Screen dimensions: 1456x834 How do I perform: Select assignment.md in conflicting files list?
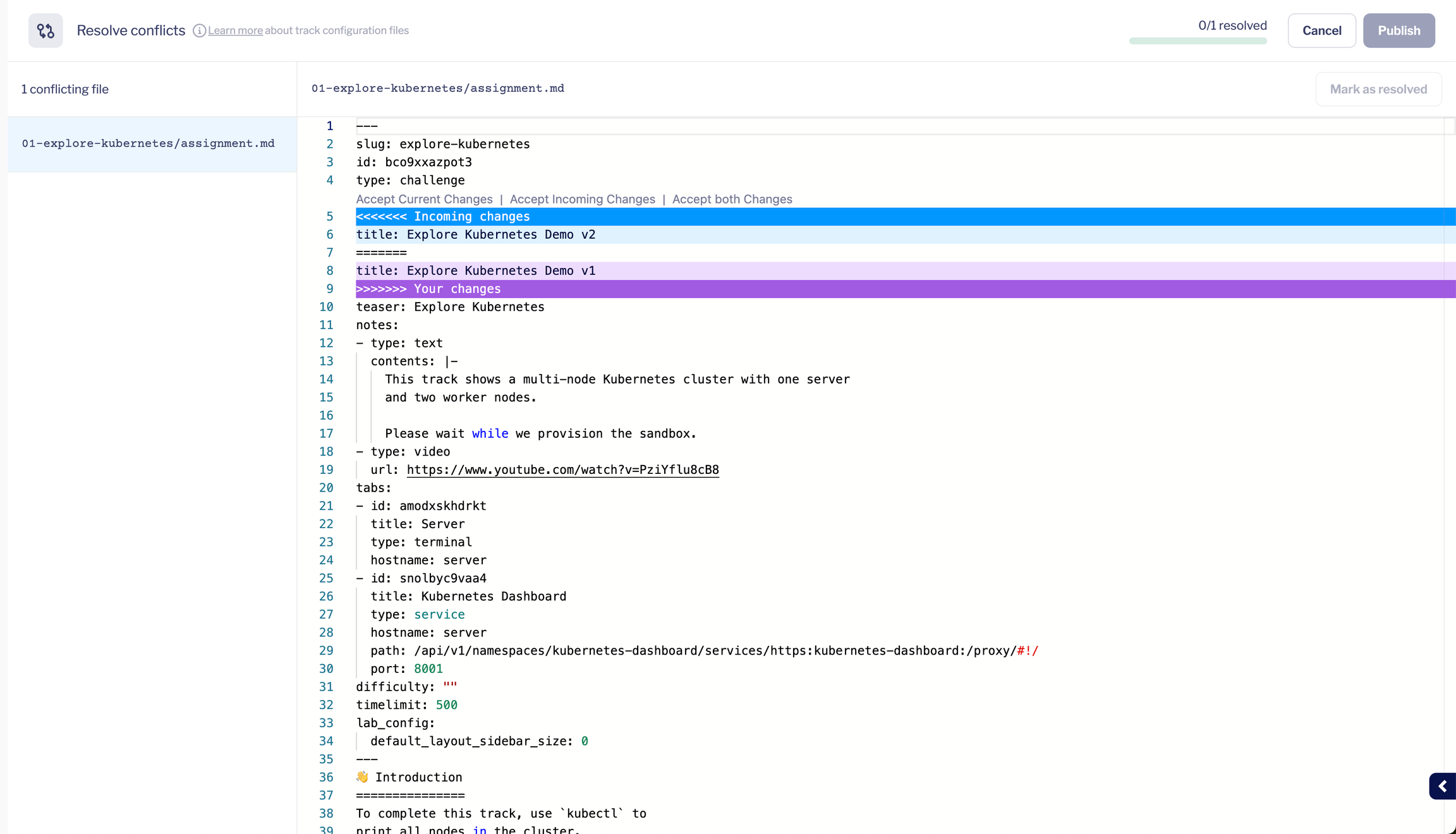click(149, 143)
